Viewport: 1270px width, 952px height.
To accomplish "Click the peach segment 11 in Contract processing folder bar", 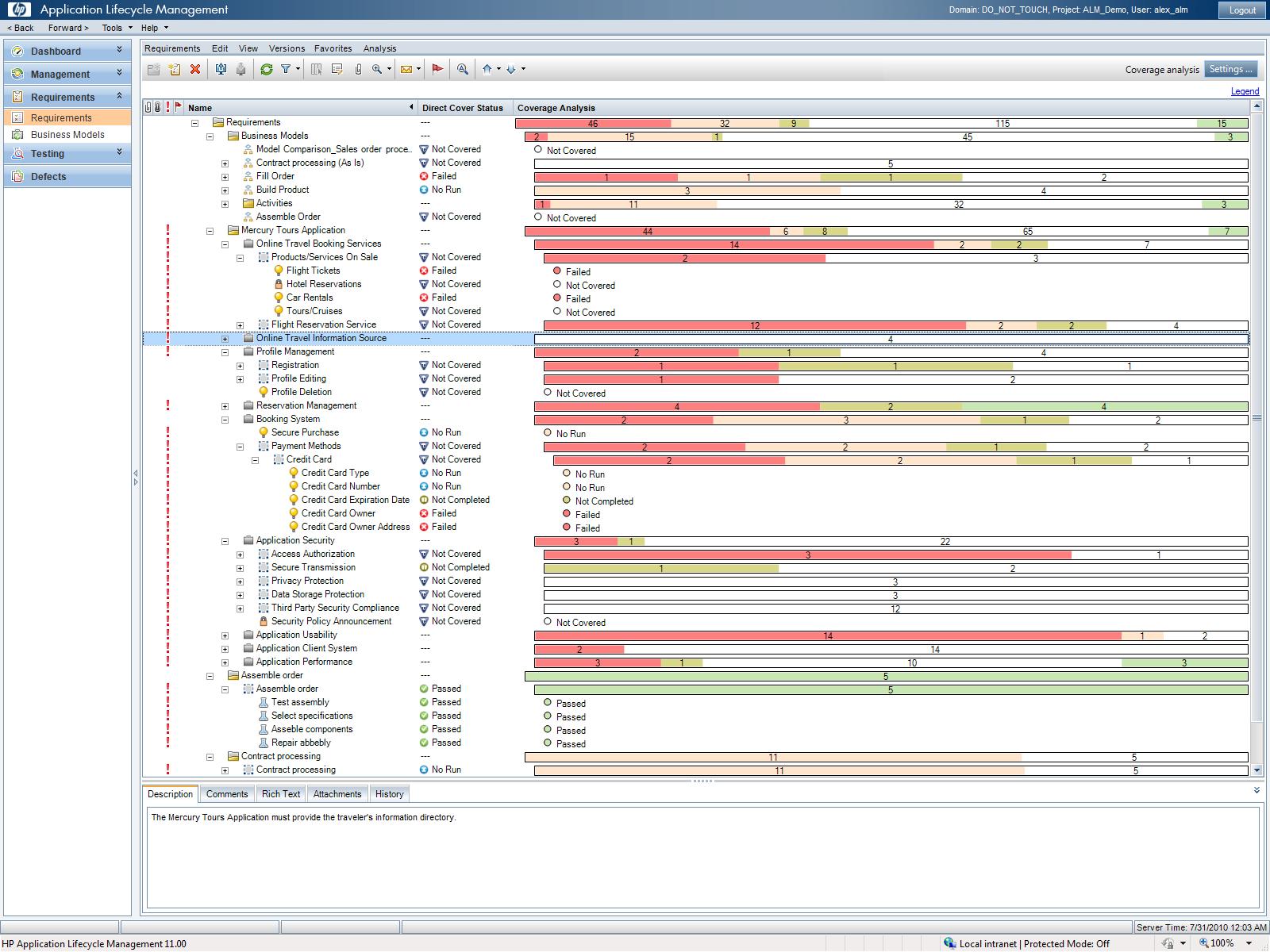I will (772, 758).
